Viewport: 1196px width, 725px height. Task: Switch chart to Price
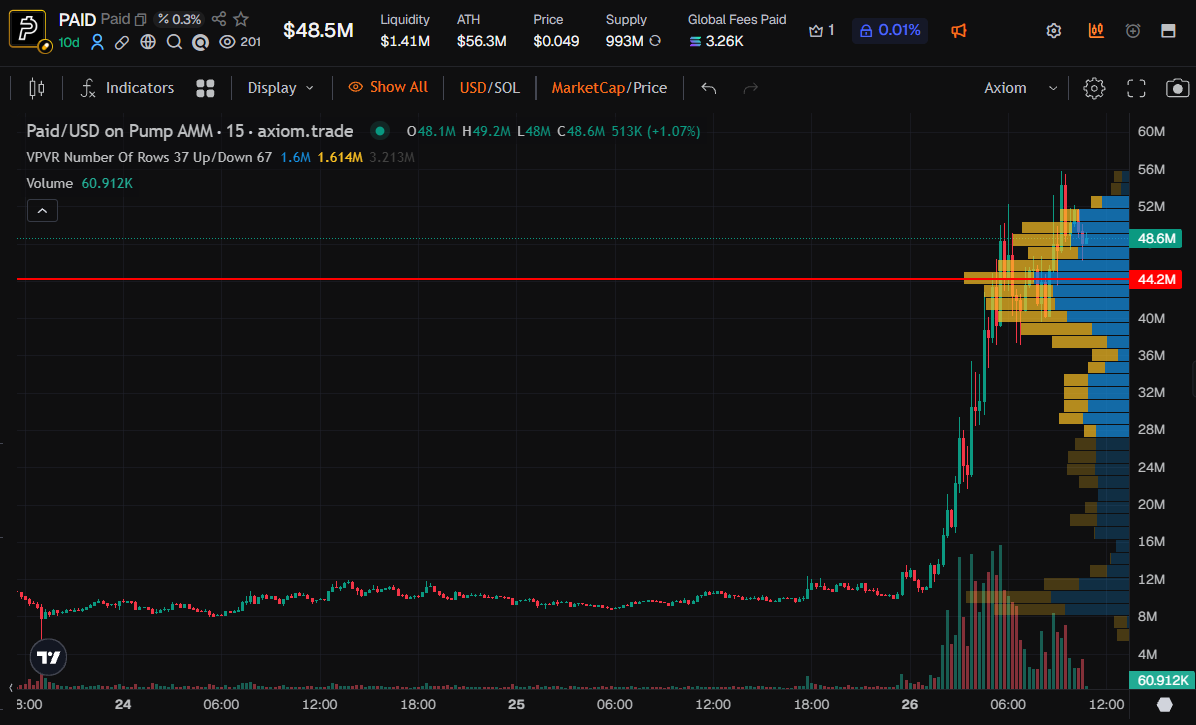click(x=650, y=88)
